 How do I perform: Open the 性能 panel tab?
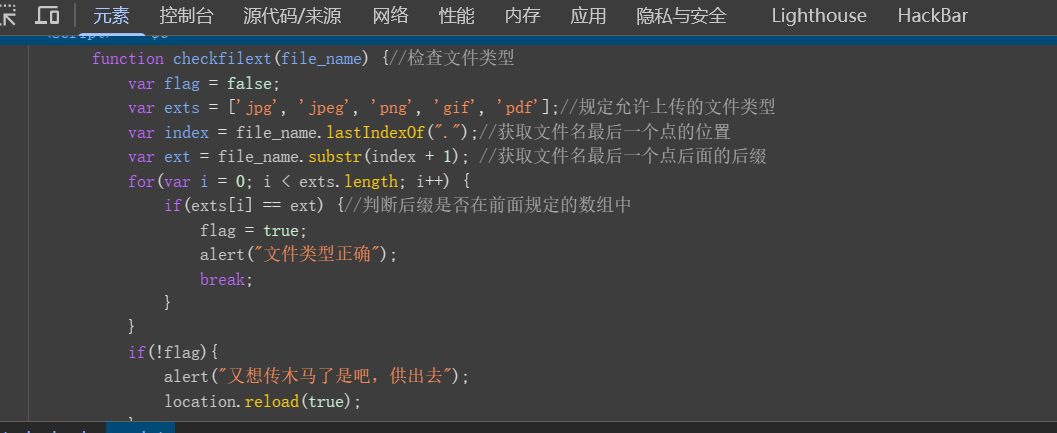456,16
